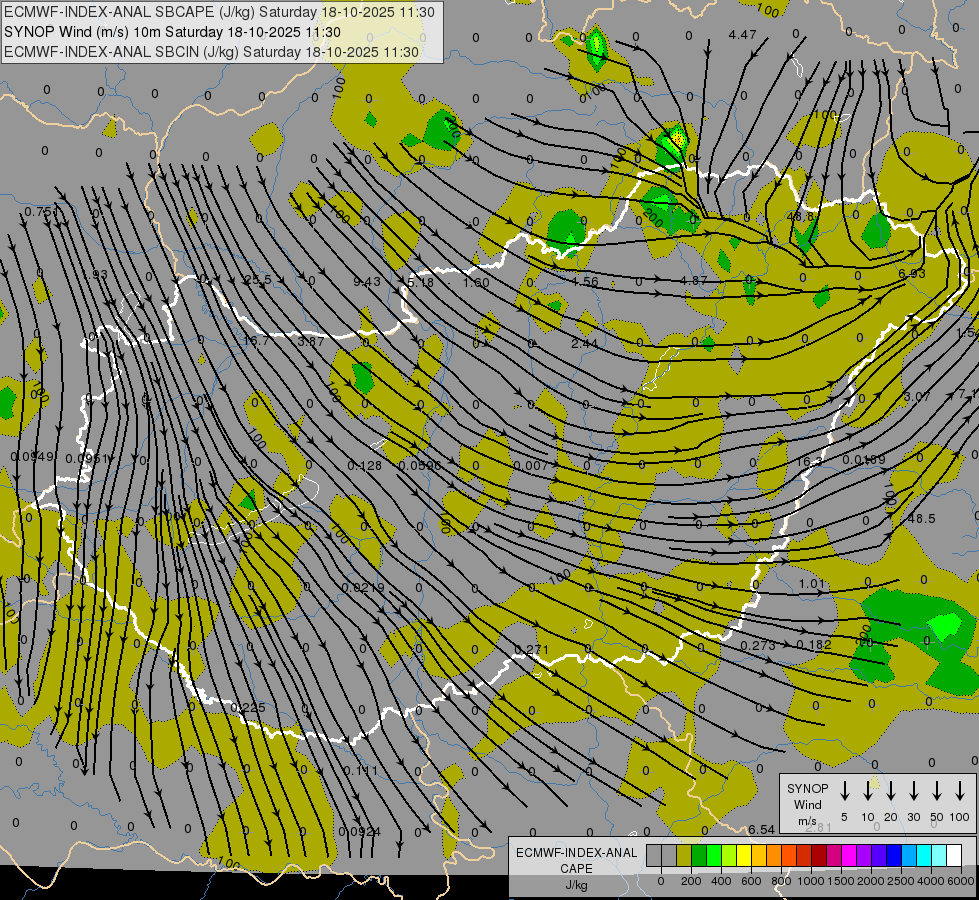Click the 0.0949 value on the map
The image size is (979, 900).
point(32,457)
